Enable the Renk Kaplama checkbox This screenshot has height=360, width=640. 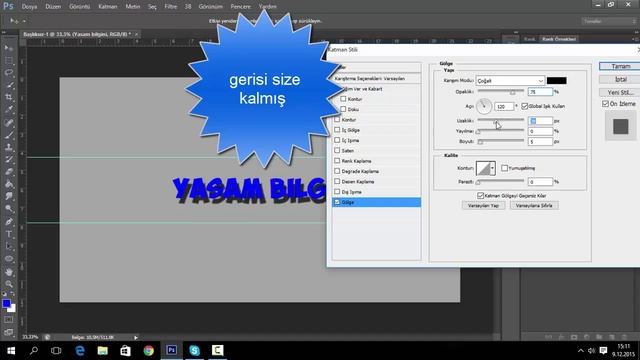coord(337,161)
